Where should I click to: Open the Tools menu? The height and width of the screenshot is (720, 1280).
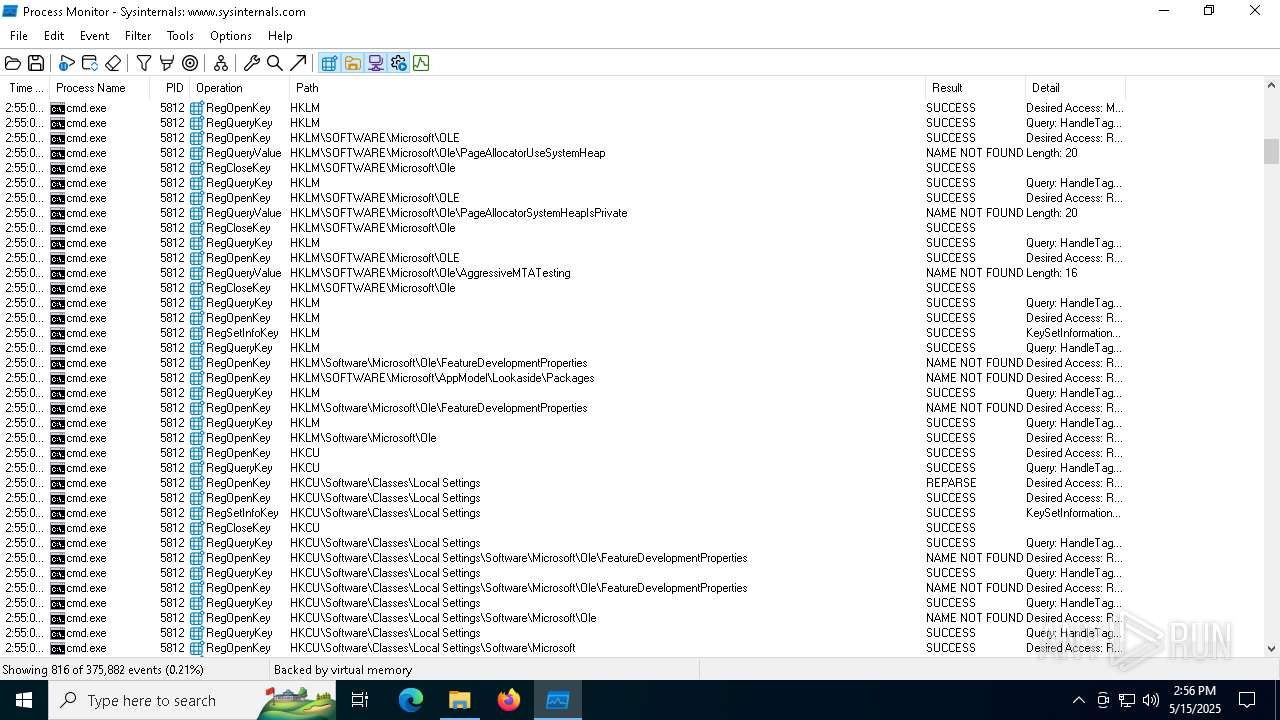point(180,35)
